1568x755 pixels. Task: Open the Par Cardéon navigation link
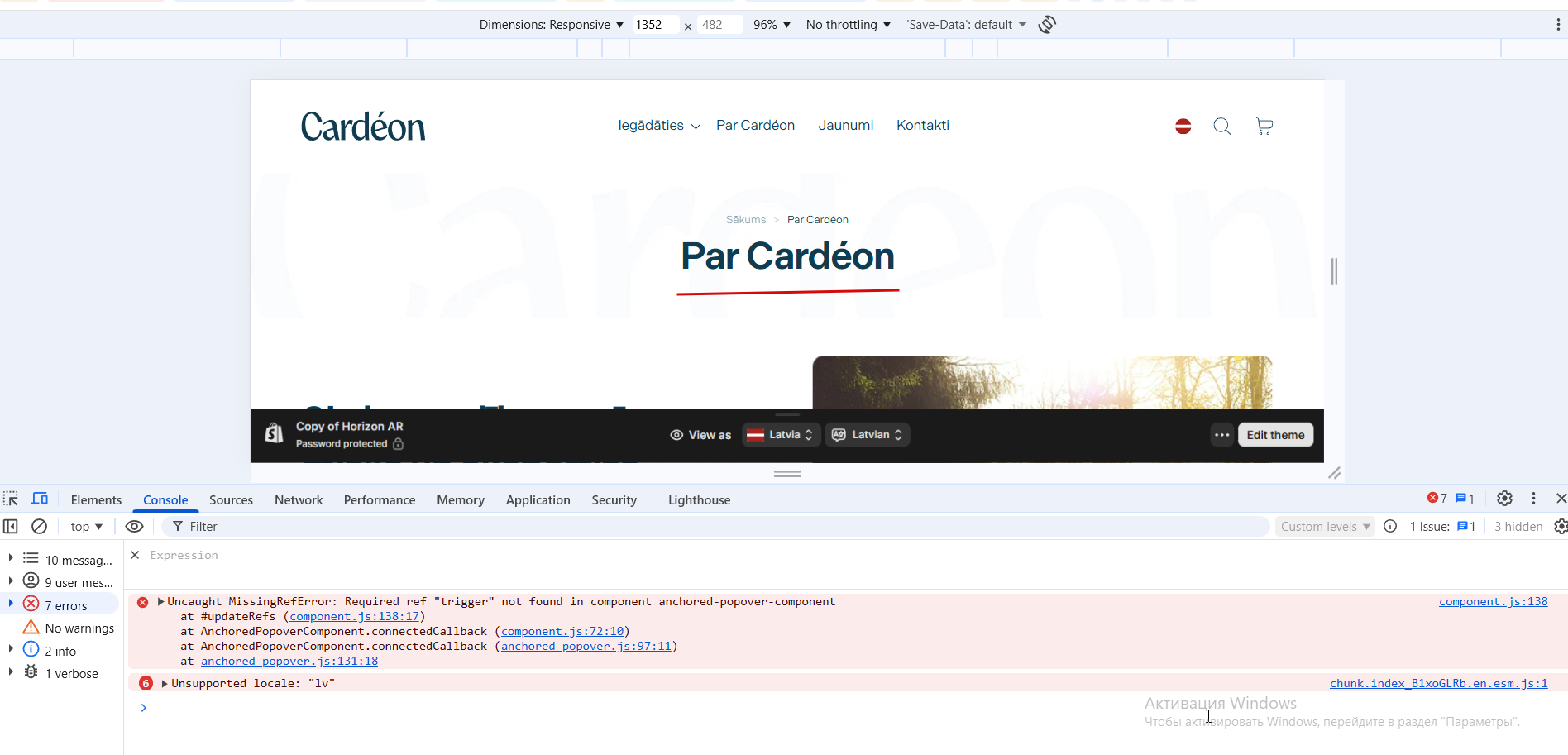pos(755,126)
